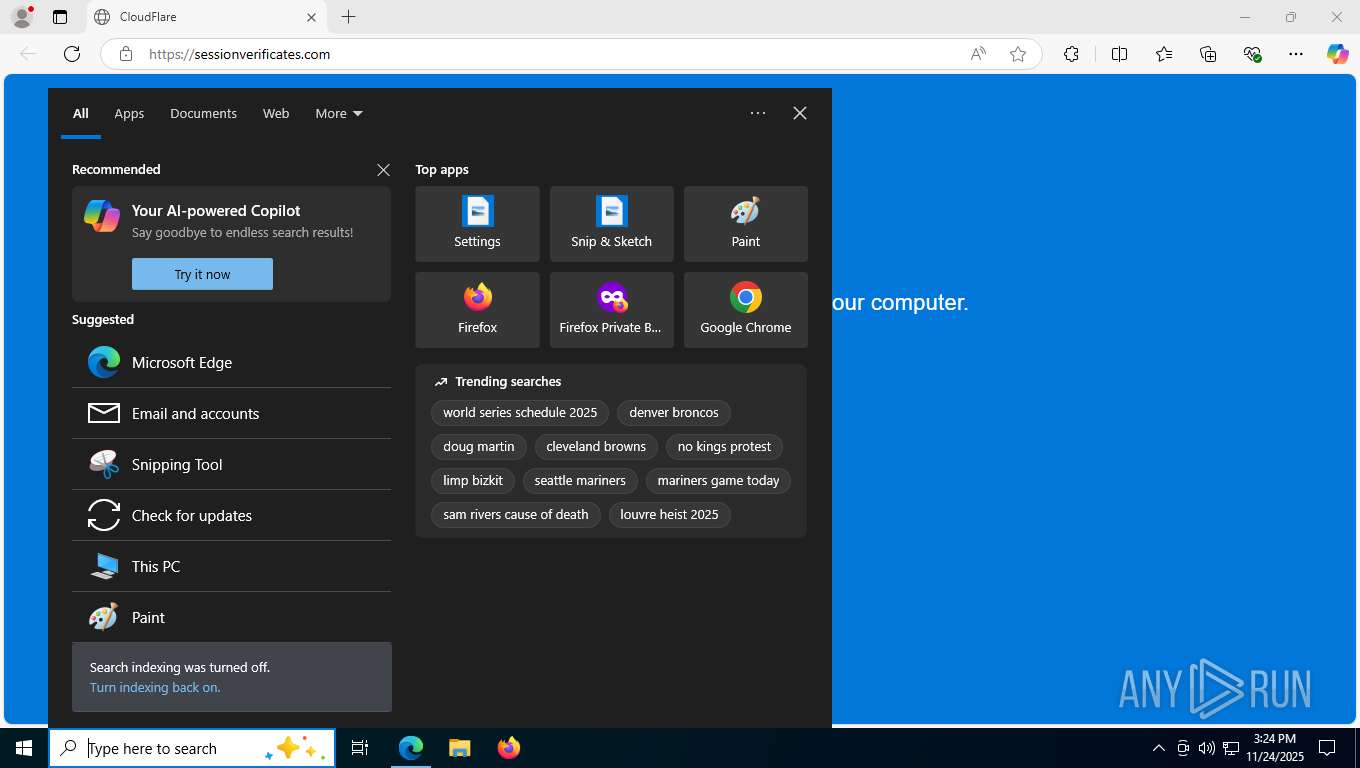1360x768 pixels.
Task: Open Microsoft Edge suggestion
Action: (231, 362)
